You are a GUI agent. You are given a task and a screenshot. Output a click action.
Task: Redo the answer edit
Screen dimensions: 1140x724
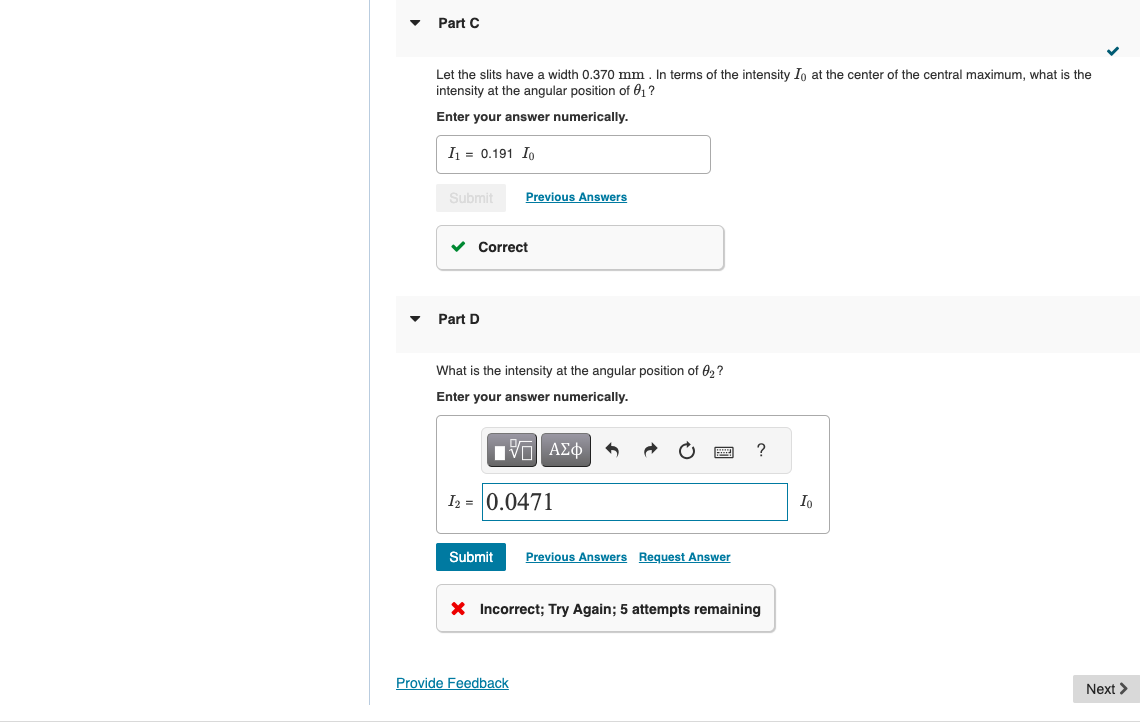point(650,451)
